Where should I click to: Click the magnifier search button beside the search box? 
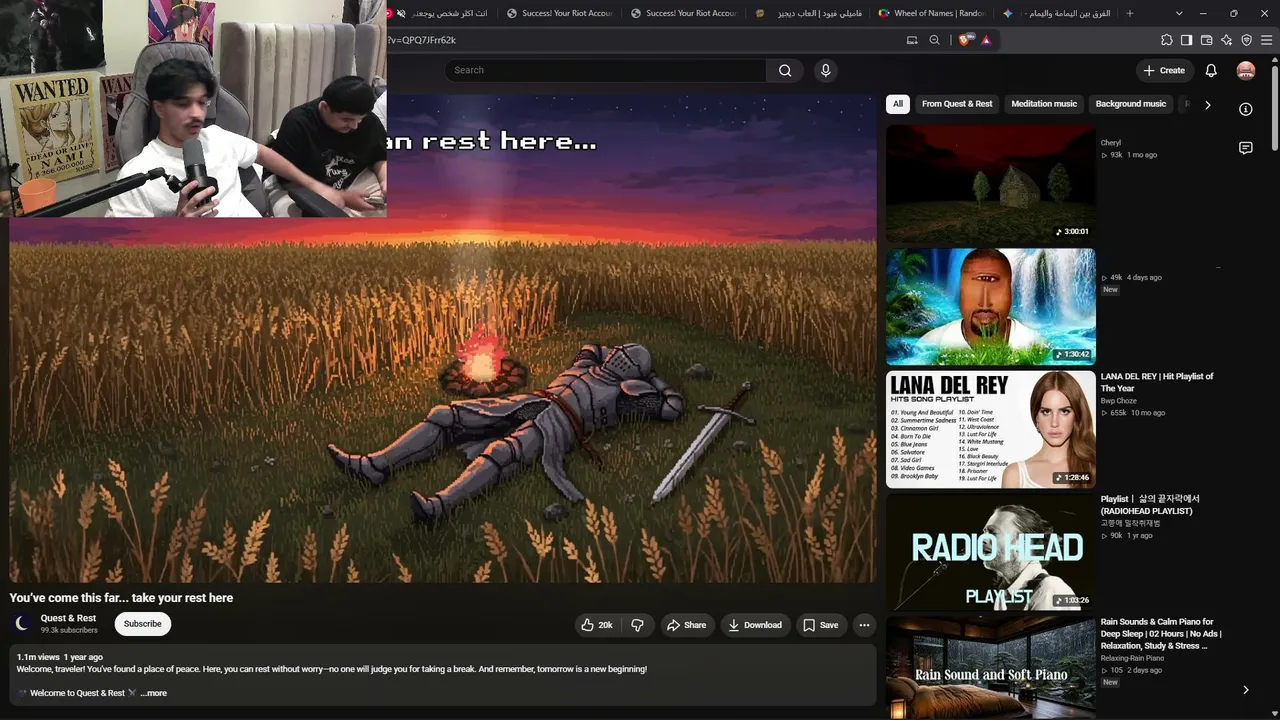pos(785,70)
